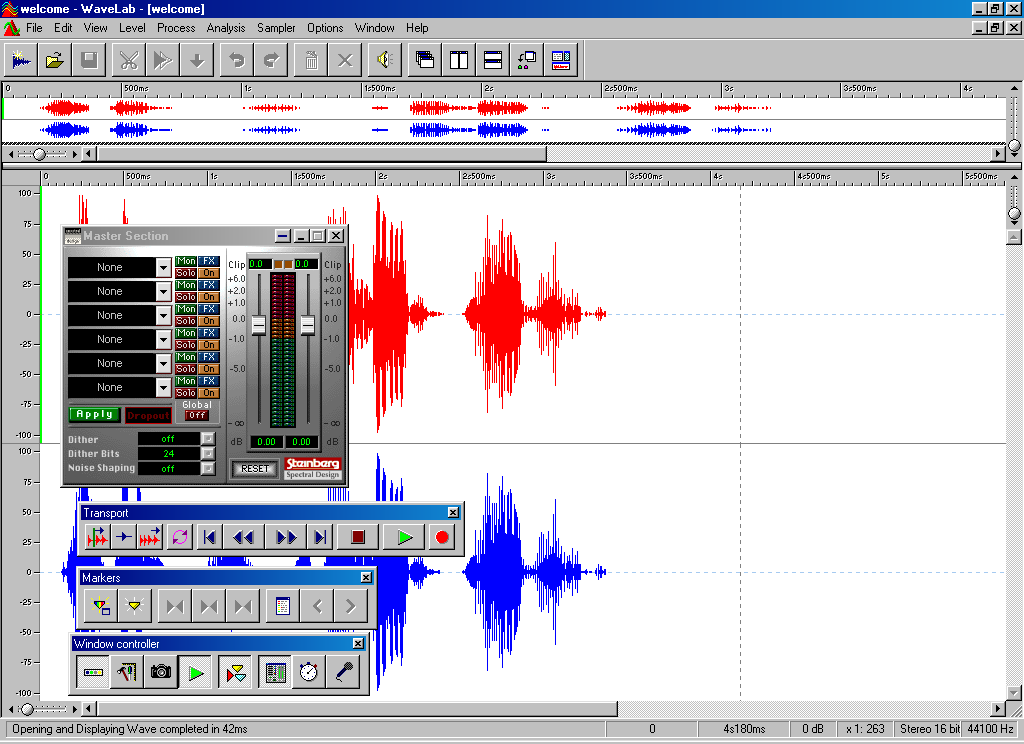Click the left master fader handle
The height and width of the screenshot is (744, 1024).
[258, 325]
